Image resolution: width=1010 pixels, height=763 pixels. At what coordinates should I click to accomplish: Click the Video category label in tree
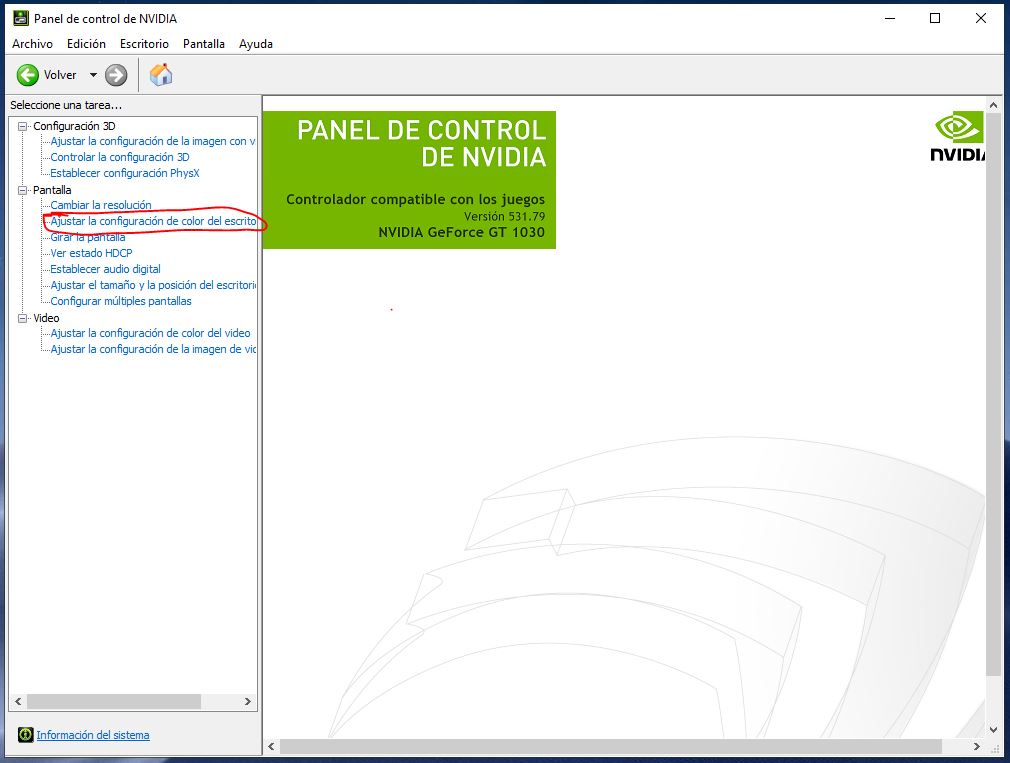pos(46,318)
